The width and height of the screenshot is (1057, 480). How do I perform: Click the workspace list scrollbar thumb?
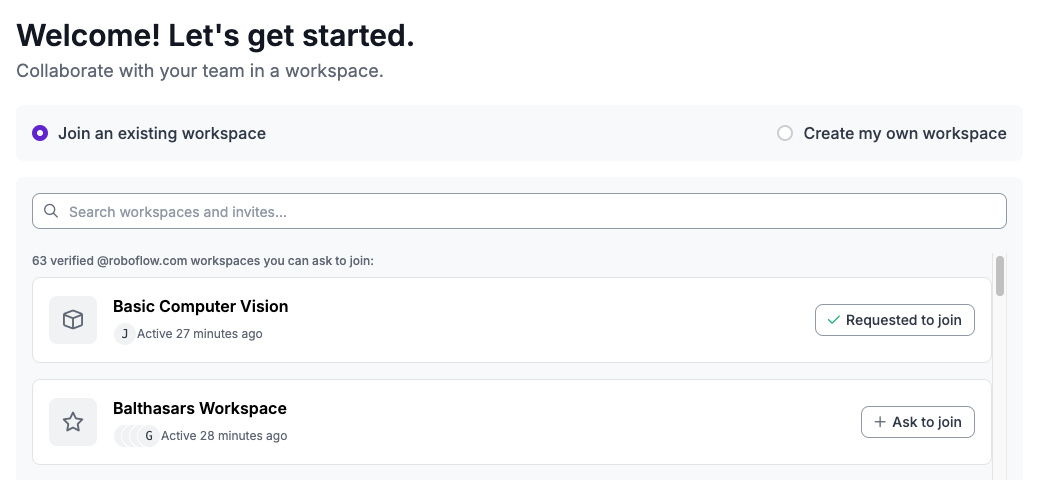pyautogui.click(x=1000, y=276)
